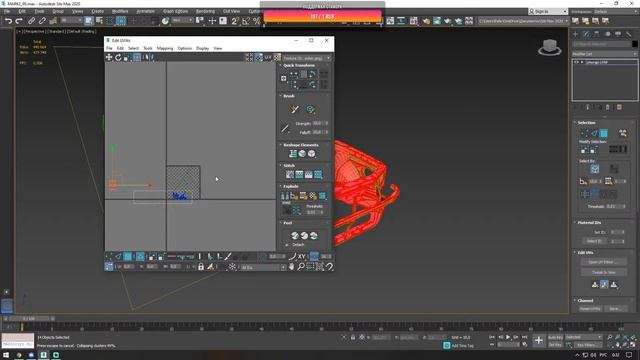Click the Paint Move brush icon
640x360 pixels.
pyautogui.click(x=295, y=109)
